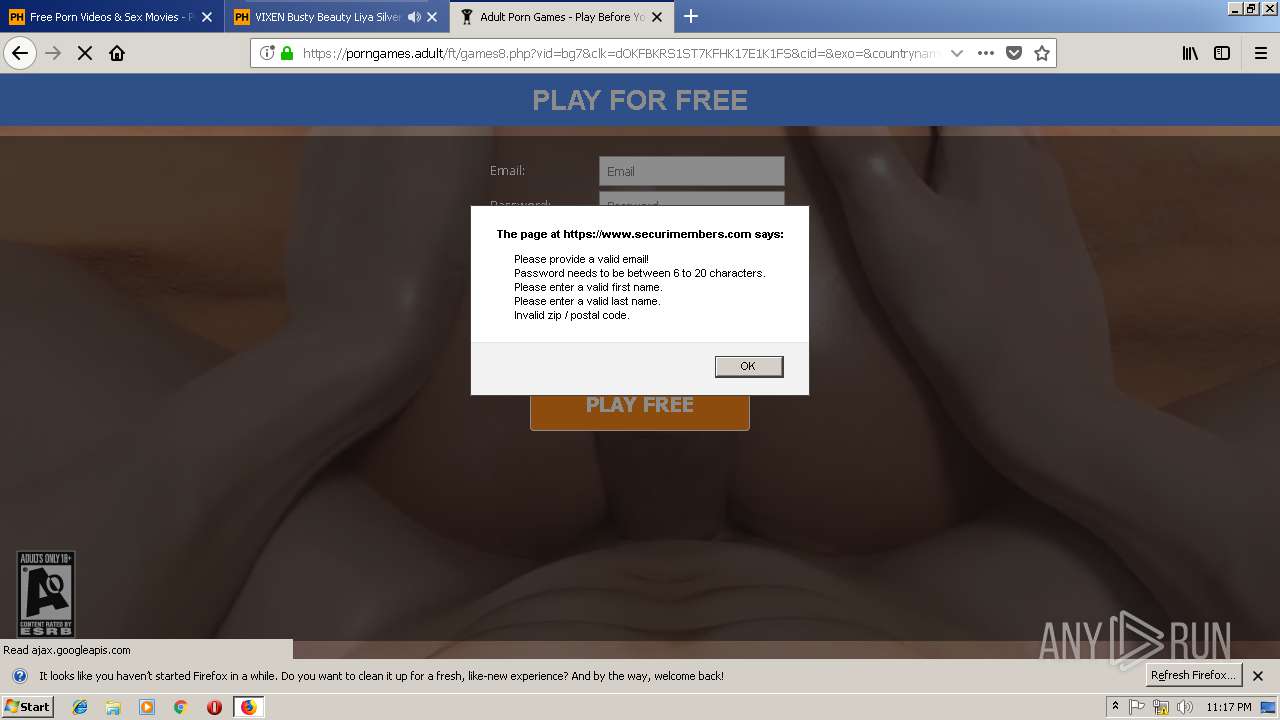The height and width of the screenshot is (720, 1280).
Task: Launch Opera from the taskbar
Action: click(x=214, y=707)
